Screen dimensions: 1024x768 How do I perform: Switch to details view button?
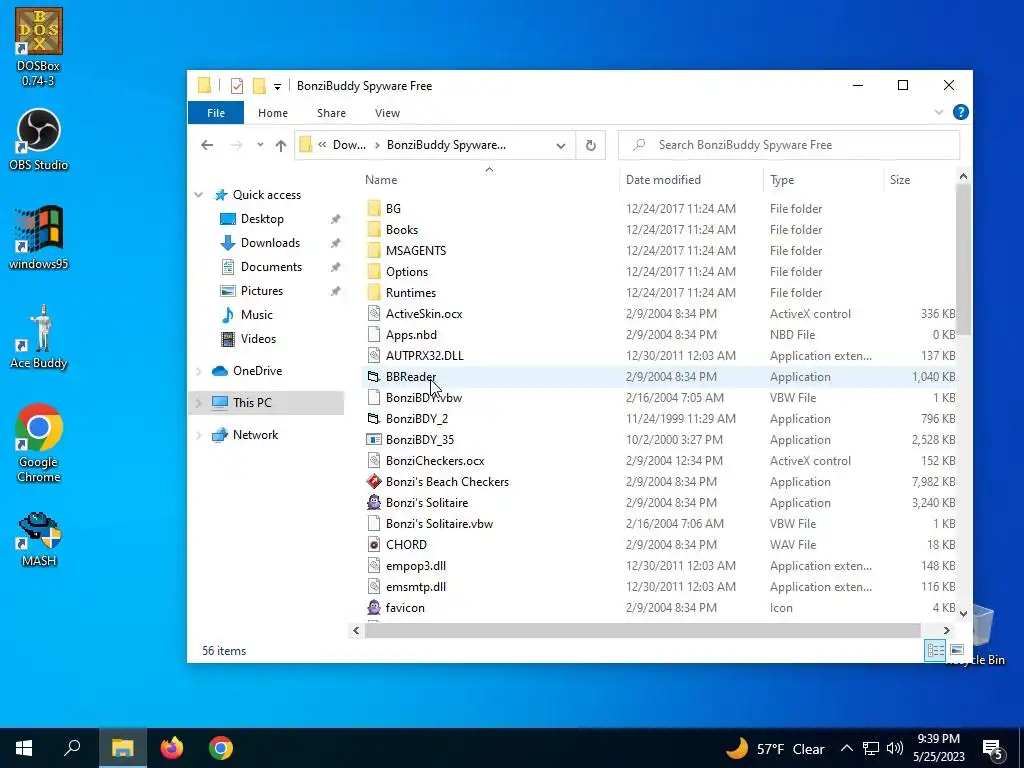pyautogui.click(x=935, y=650)
